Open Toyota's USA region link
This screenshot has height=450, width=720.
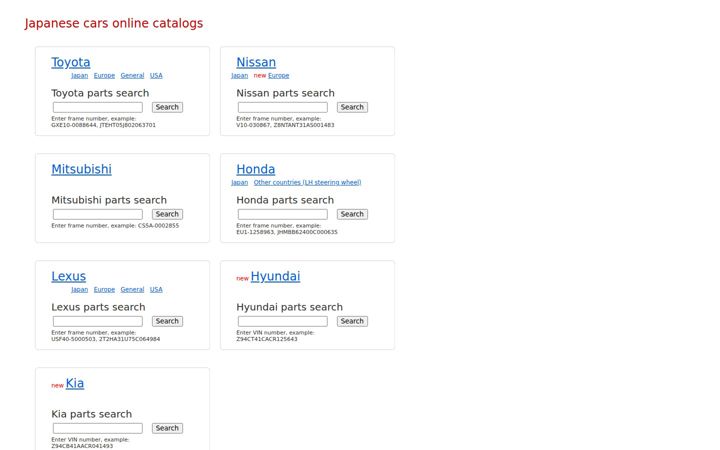pos(156,75)
